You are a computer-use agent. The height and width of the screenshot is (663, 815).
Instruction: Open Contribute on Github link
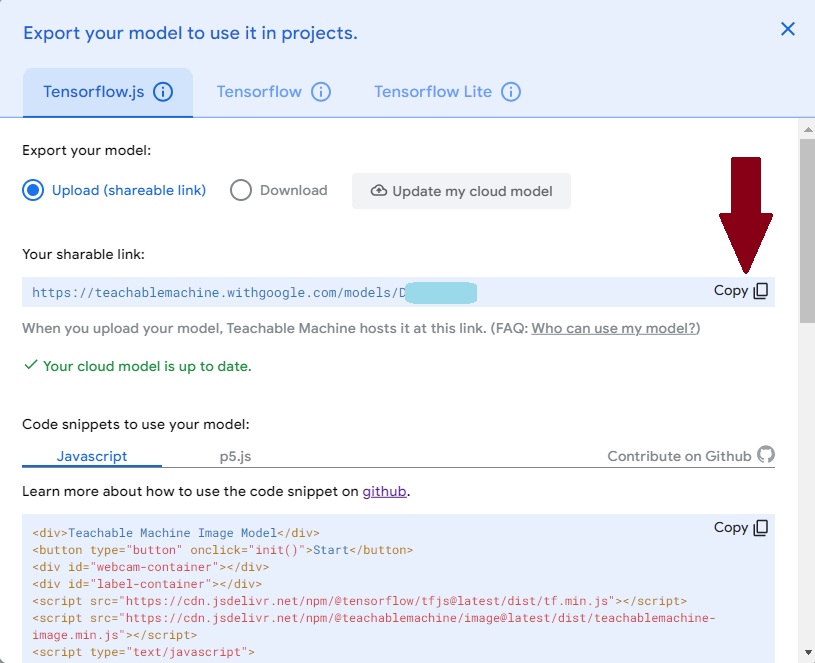(679, 456)
